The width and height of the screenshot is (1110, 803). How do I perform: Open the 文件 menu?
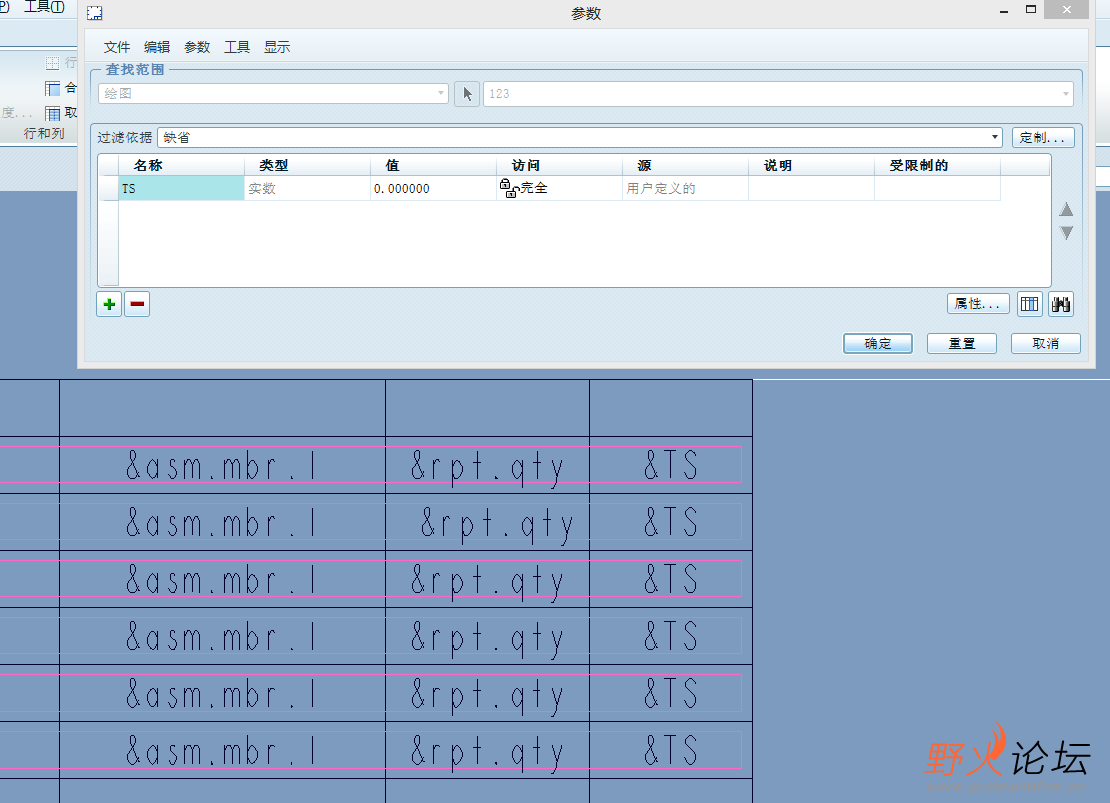pos(117,47)
